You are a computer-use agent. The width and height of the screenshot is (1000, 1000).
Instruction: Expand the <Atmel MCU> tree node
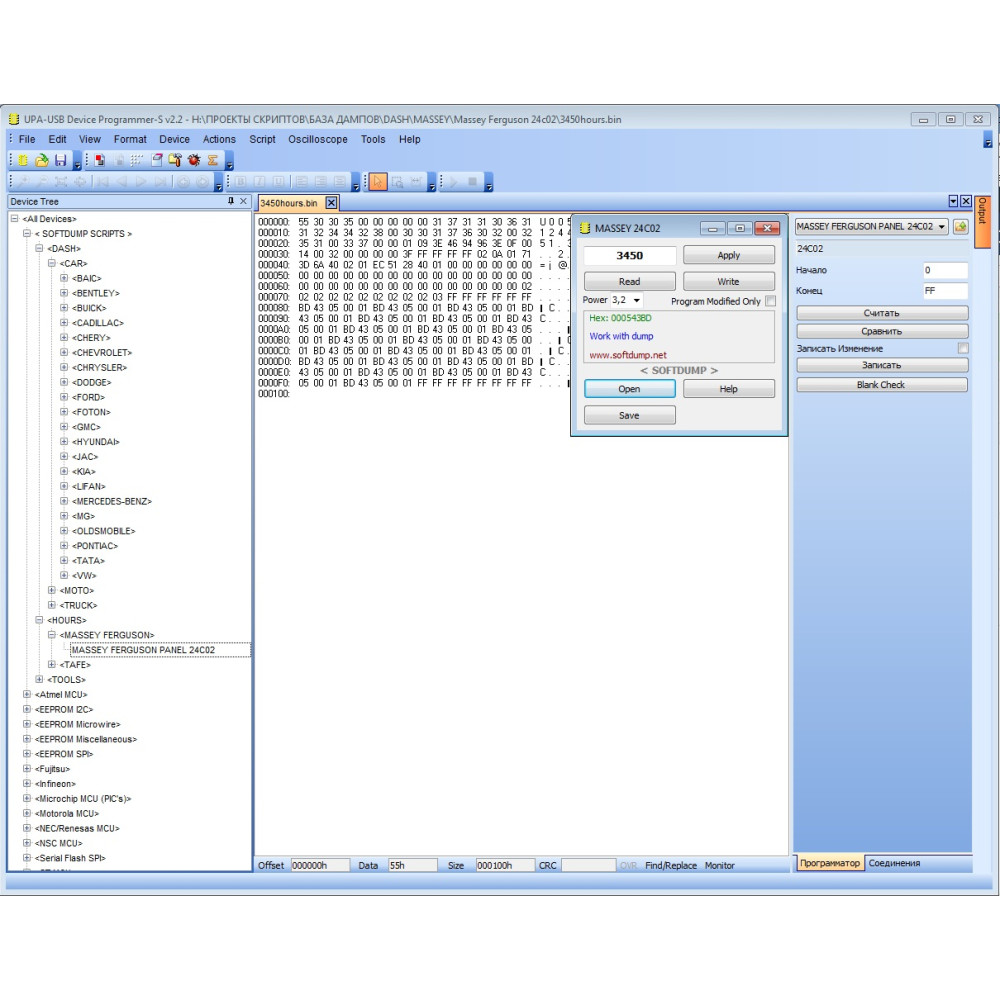27,694
